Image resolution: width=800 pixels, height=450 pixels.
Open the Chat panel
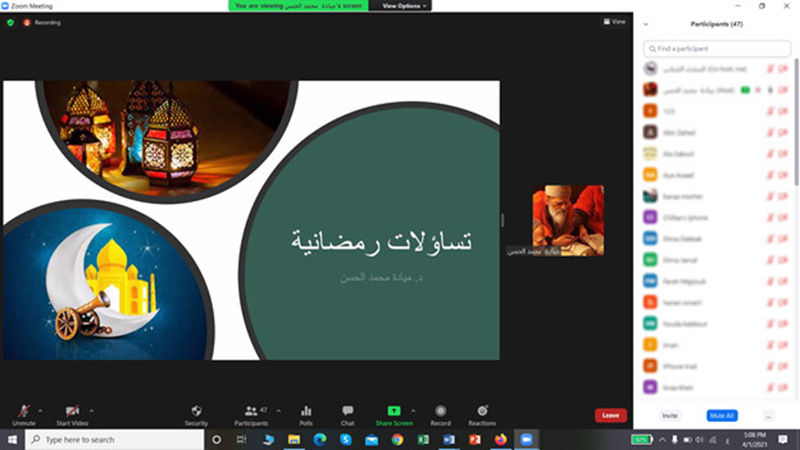(347, 411)
